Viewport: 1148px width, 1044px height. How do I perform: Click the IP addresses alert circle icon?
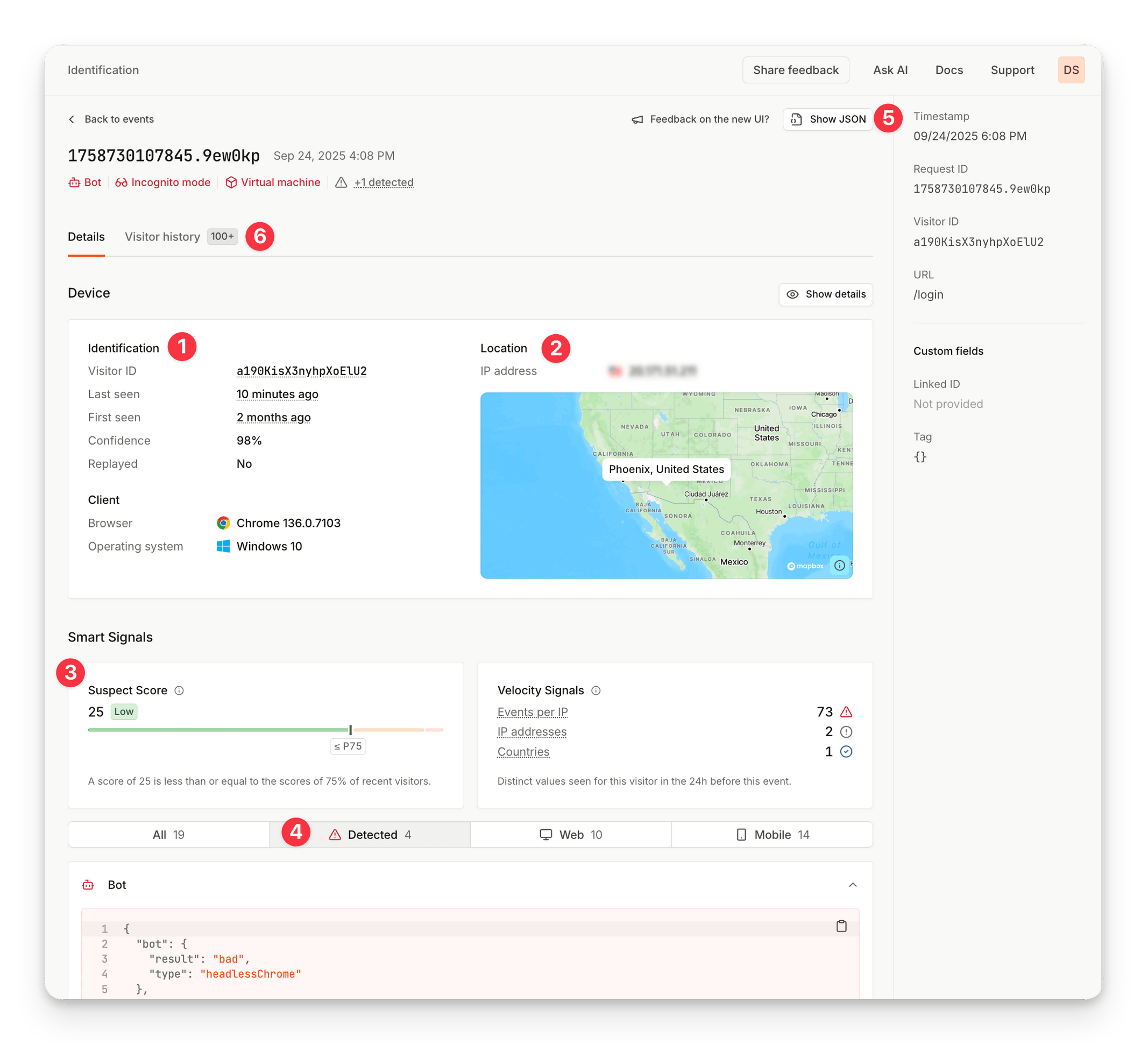pos(847,732)
